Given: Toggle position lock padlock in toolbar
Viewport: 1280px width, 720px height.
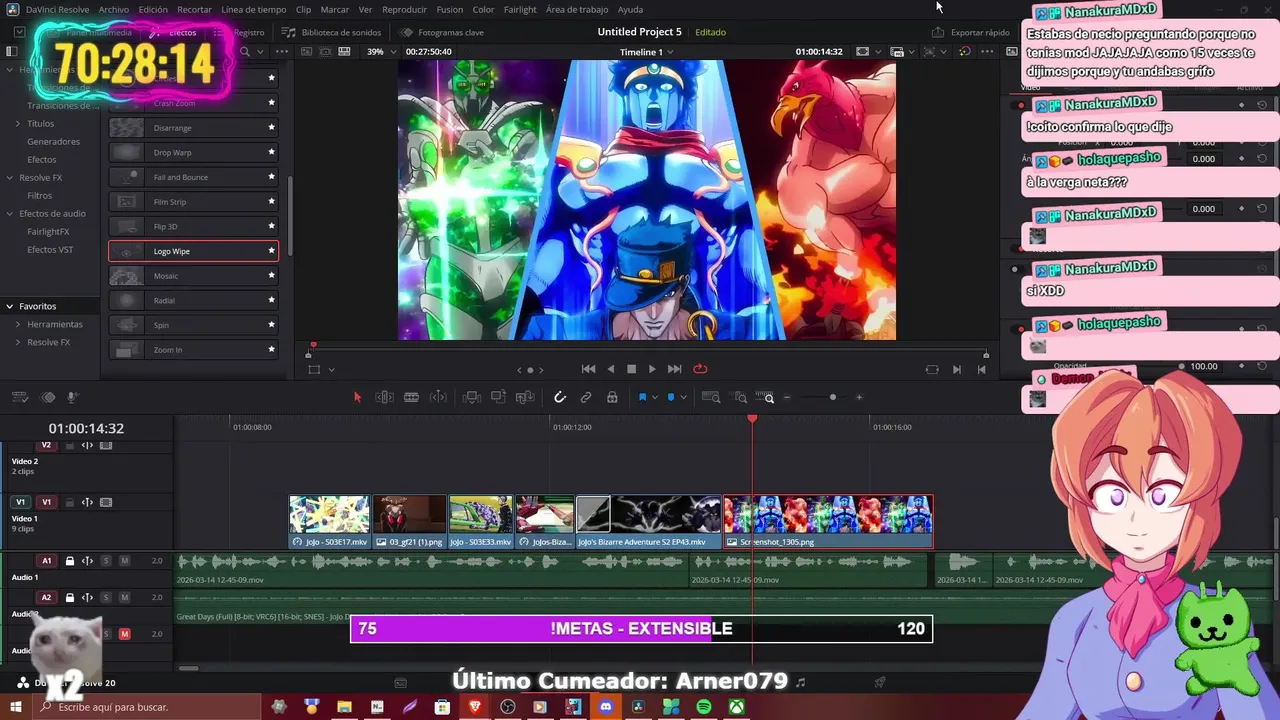Looking at the screenshot, I should pyautogui.click(x=612, y=397).
